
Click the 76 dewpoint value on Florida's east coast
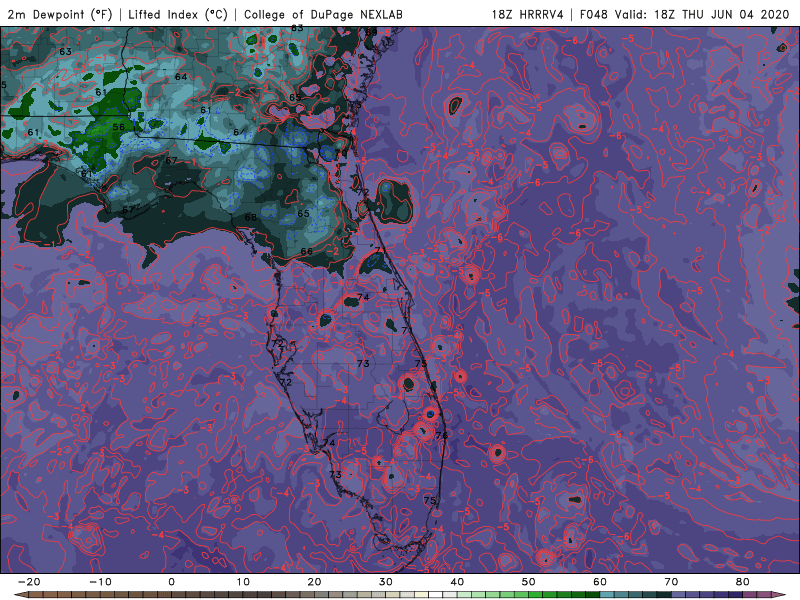(x=442, y=435)
